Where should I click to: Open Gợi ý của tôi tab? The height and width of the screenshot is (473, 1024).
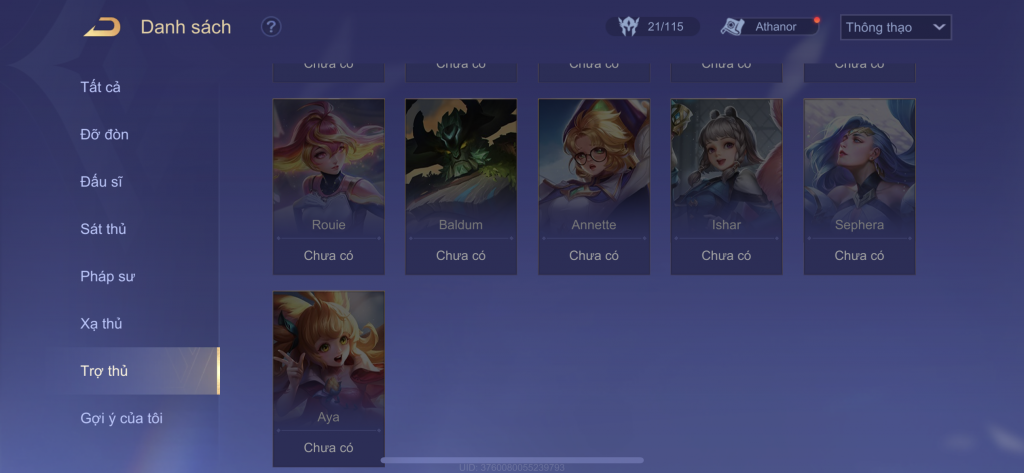coord(121,418)
